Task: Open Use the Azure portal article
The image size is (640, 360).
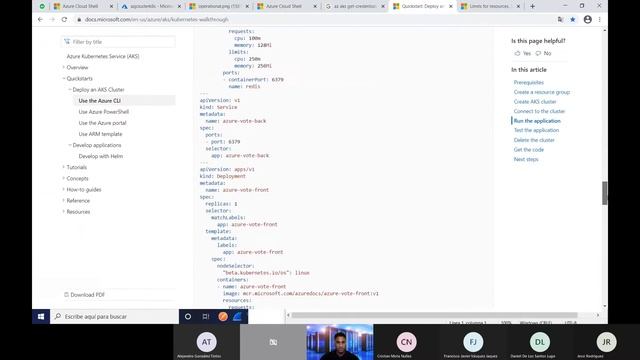Action: click(102, 123)
